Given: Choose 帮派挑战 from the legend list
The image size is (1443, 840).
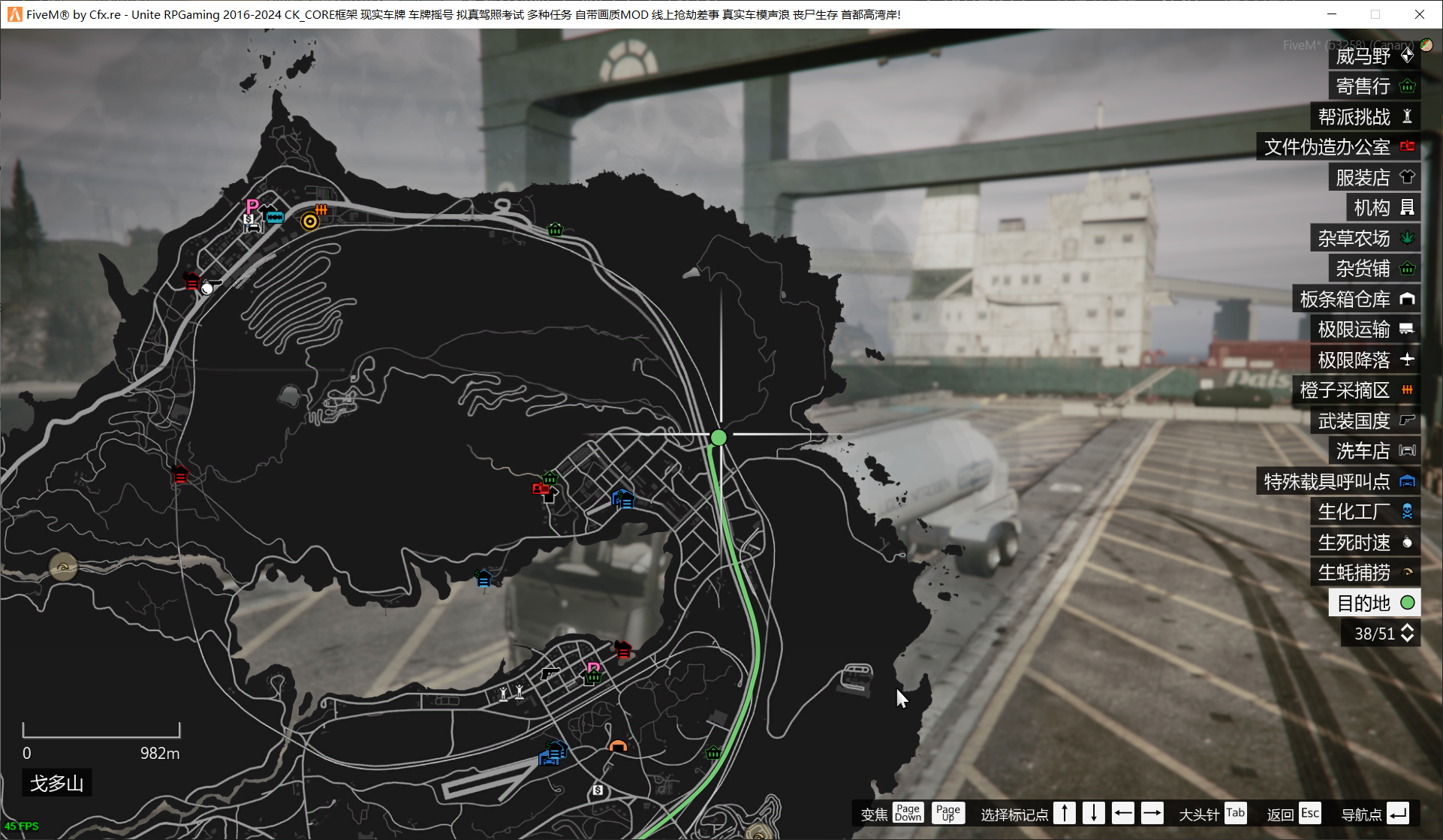Looking at the screenshot, I should [x=1366, y=116].
